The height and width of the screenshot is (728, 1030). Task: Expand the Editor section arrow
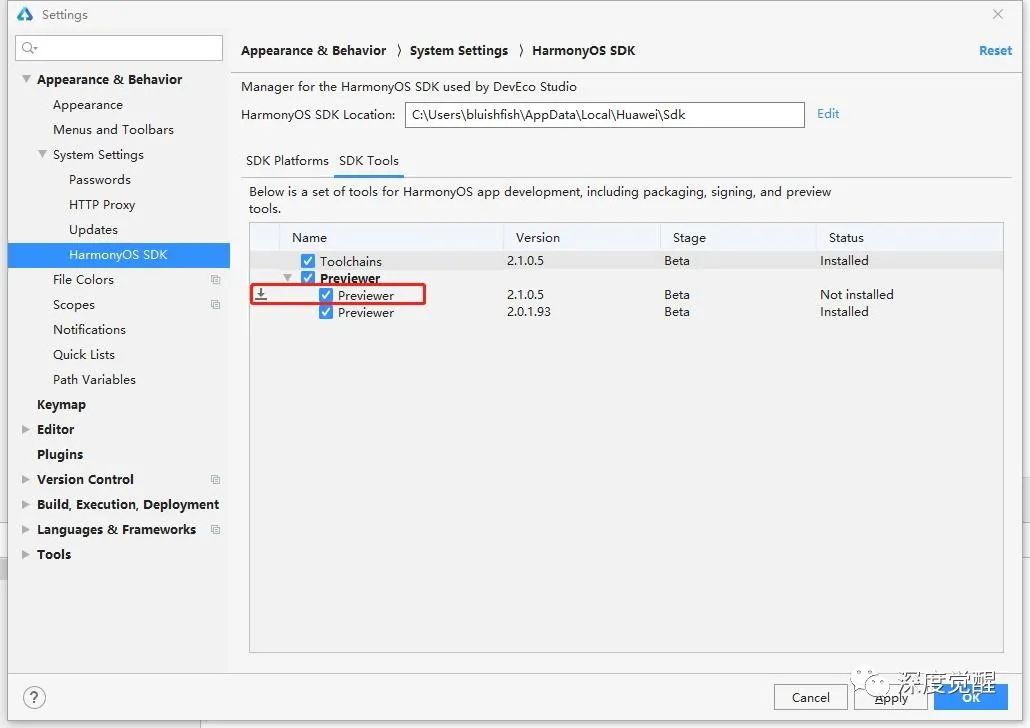tap(26, 430)
